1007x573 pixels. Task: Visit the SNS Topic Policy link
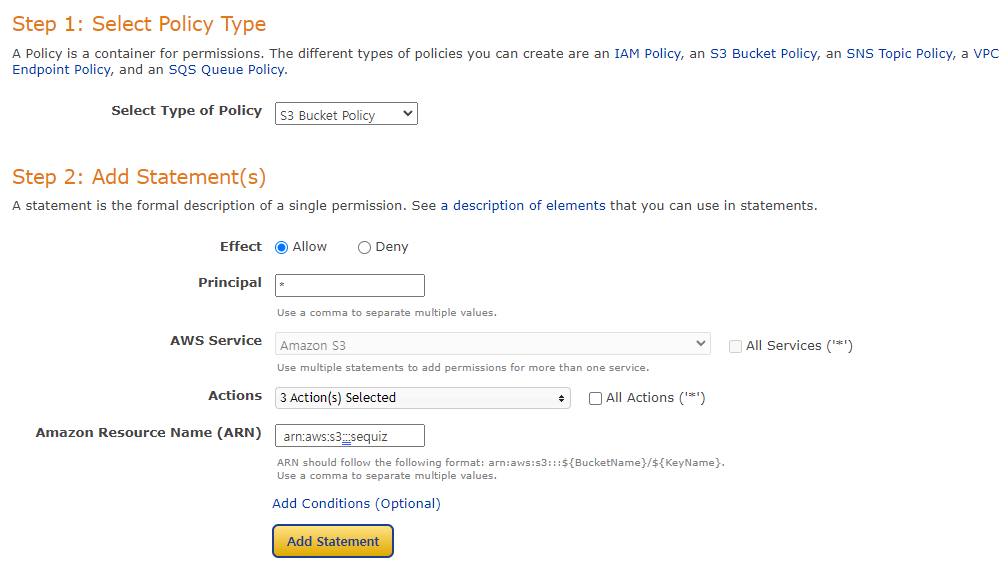(900, 53)
